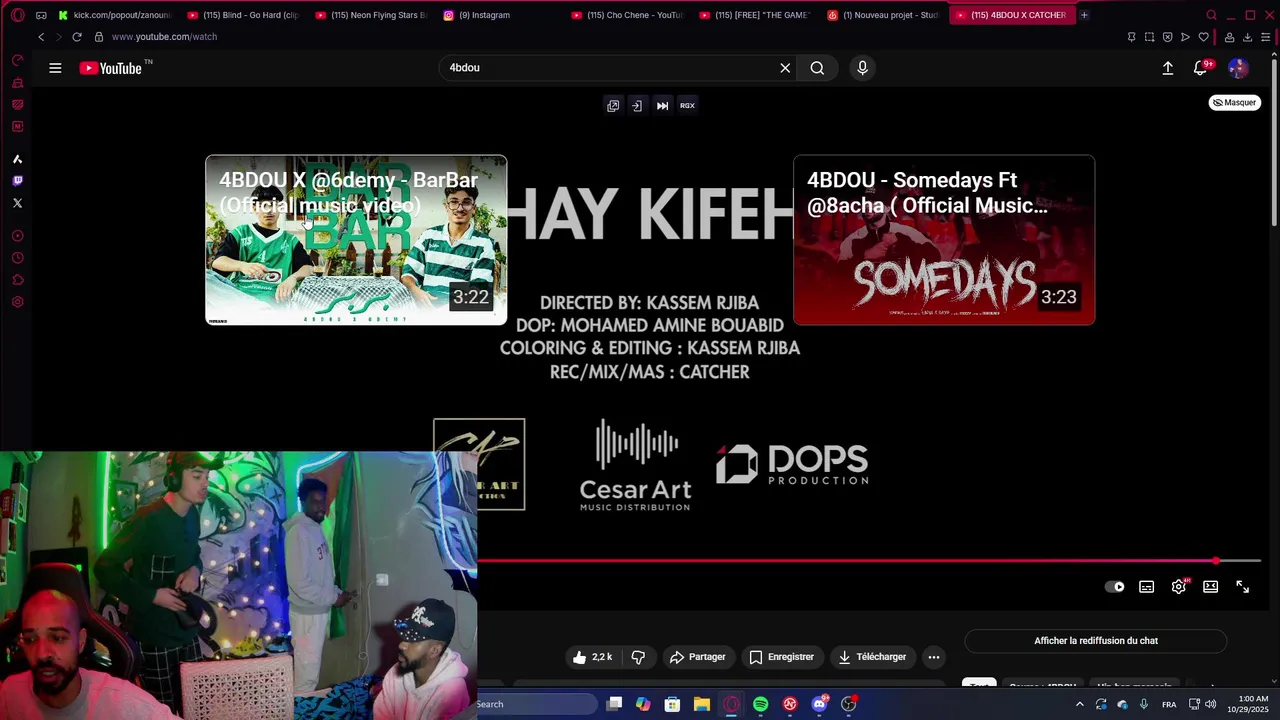Click the arrow-into-box icon above the video
Viewport: 1280px width, 720px height.
pyautogui.click(x=637, y=105)
